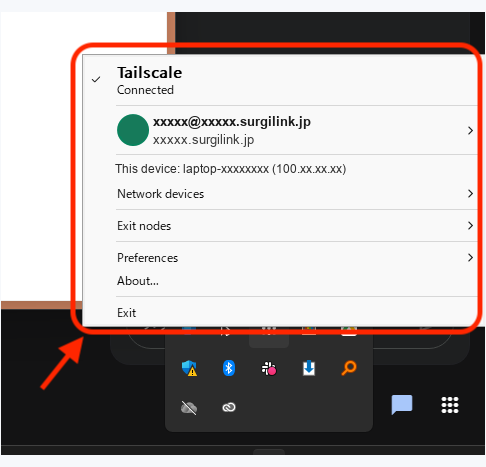Expand the account submenu chevron
The image size is (486, 467).
[470, 130]
